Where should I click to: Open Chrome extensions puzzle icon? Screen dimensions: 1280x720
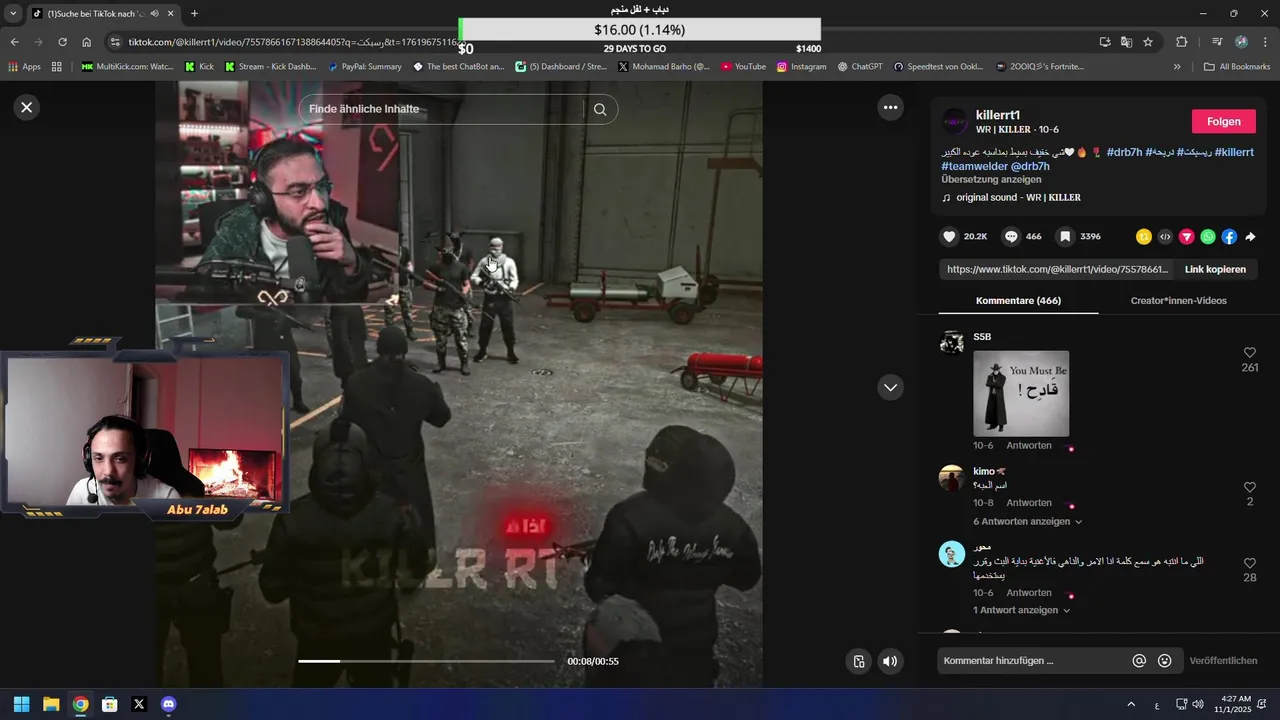point(1181,42)
